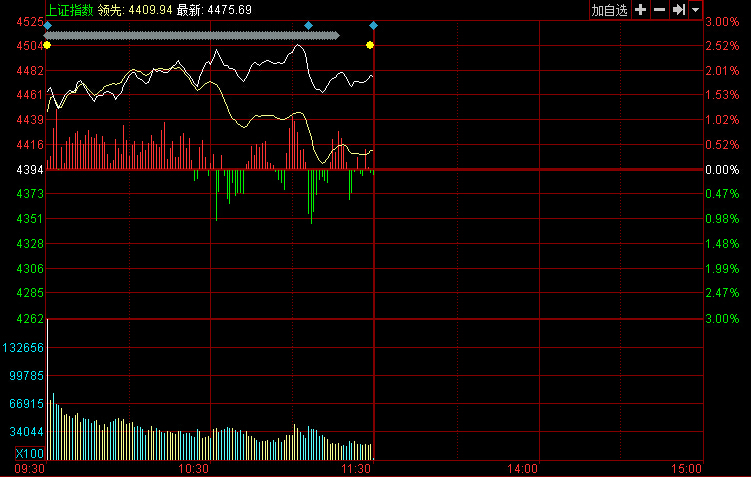Click the 加自选 add-to-watchlist button
The width and height of the screenshot is (751, 477).
tap(608, 10)
